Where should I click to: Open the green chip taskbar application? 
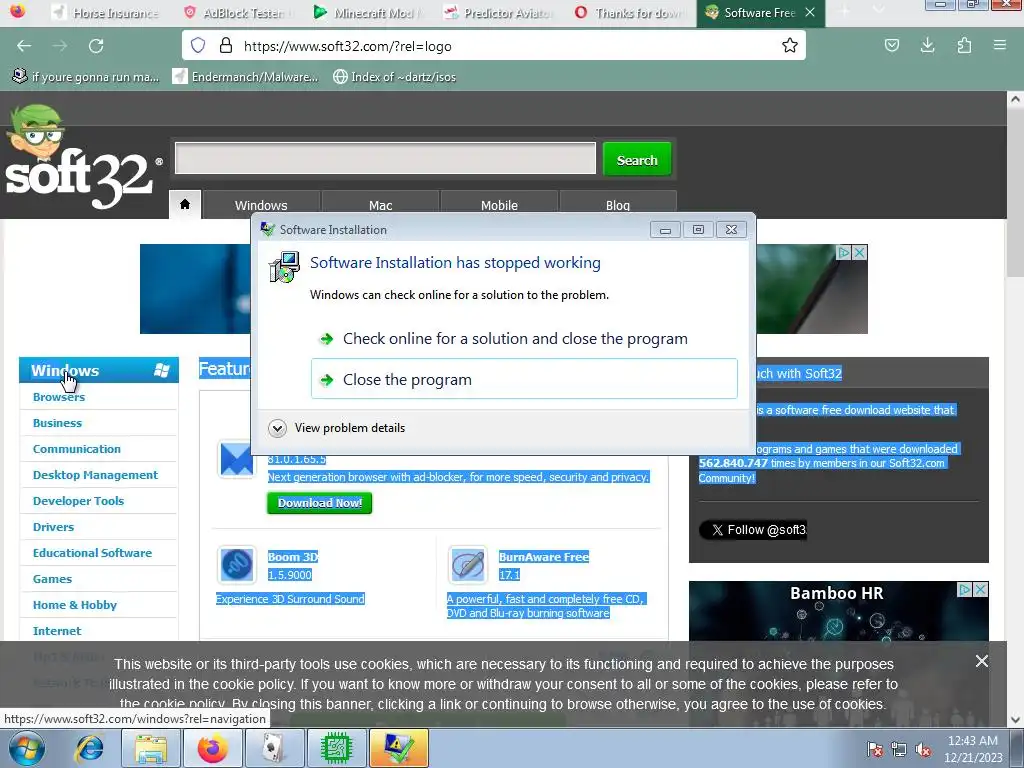336,748
